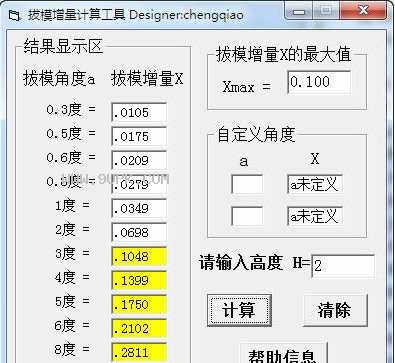Minimize the 拔模增量计算工具 window

pyautogui.click(x=299, y=11)
